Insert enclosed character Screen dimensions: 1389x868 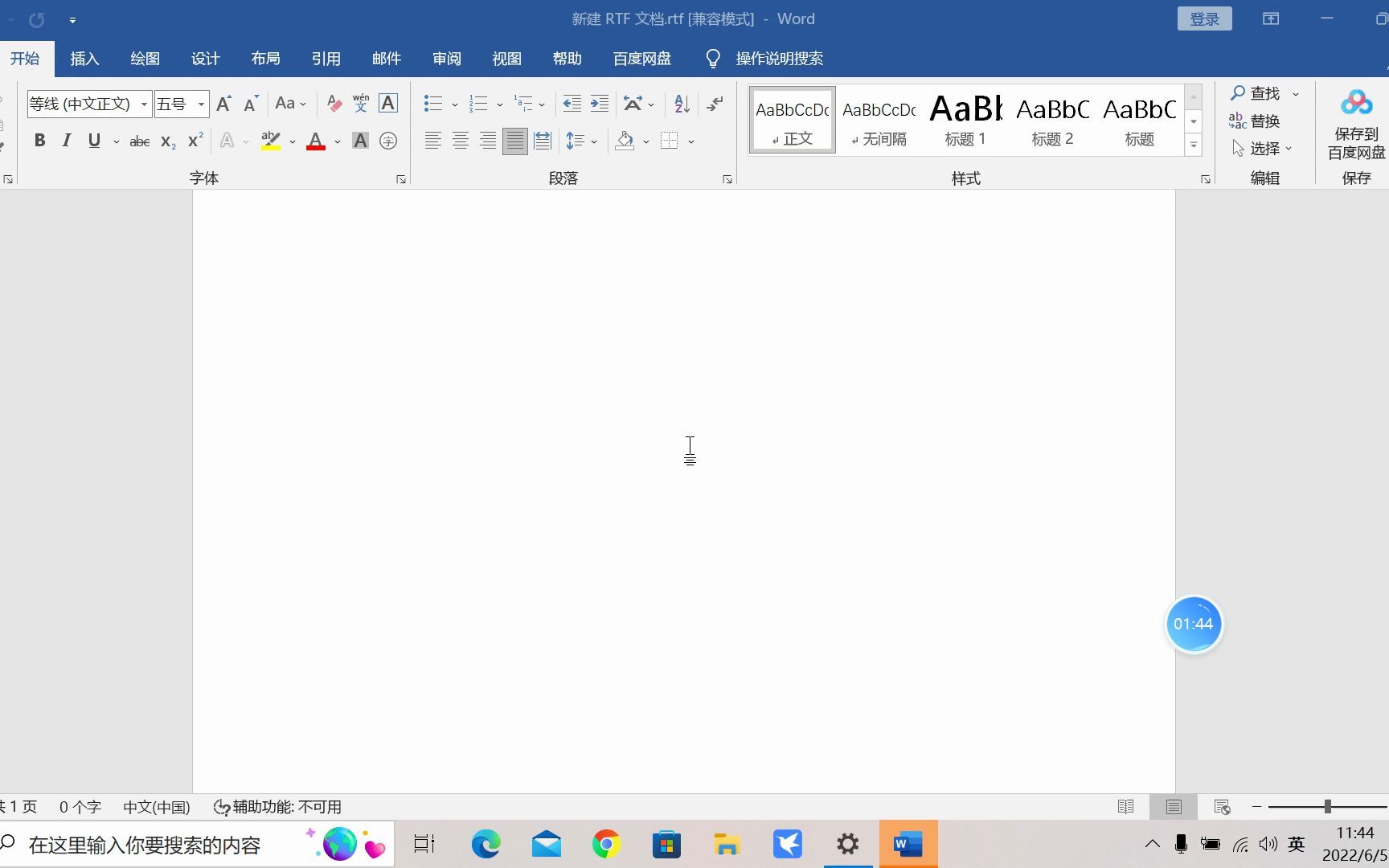pyautogui.click(x=388, y=141)
